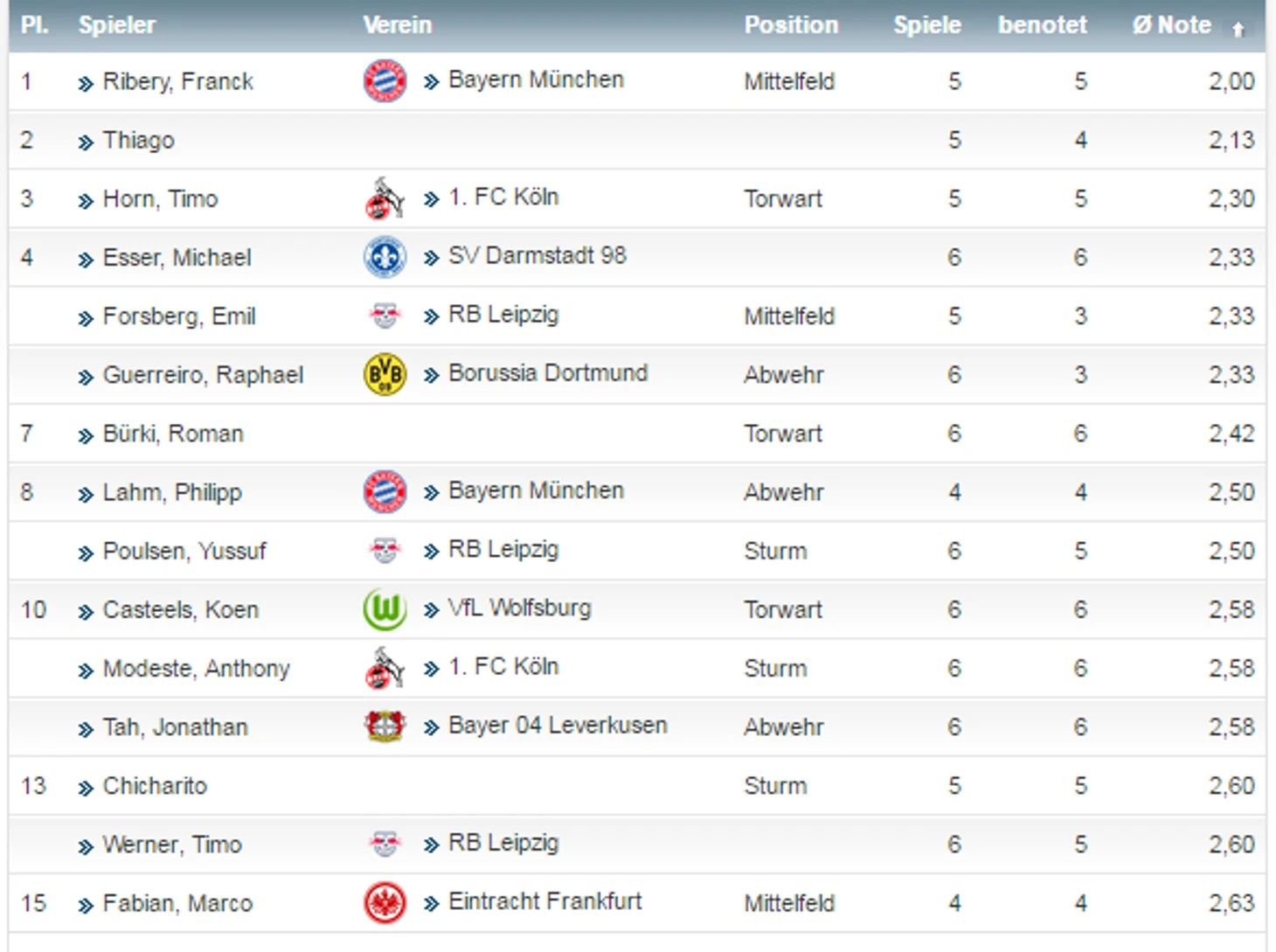Click the SV Darmstadt 98 crest

[x=385, y=257]
